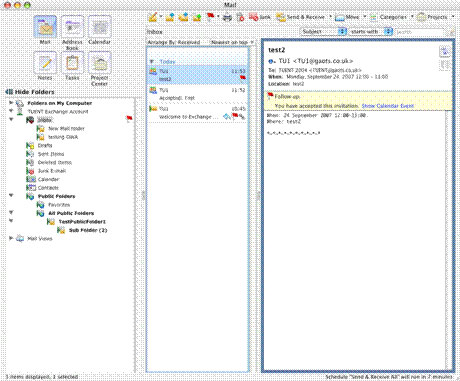The height and width of the screenshot is (381, 460).
Task: Collapse the Today message group
Action: pos(152,62)
